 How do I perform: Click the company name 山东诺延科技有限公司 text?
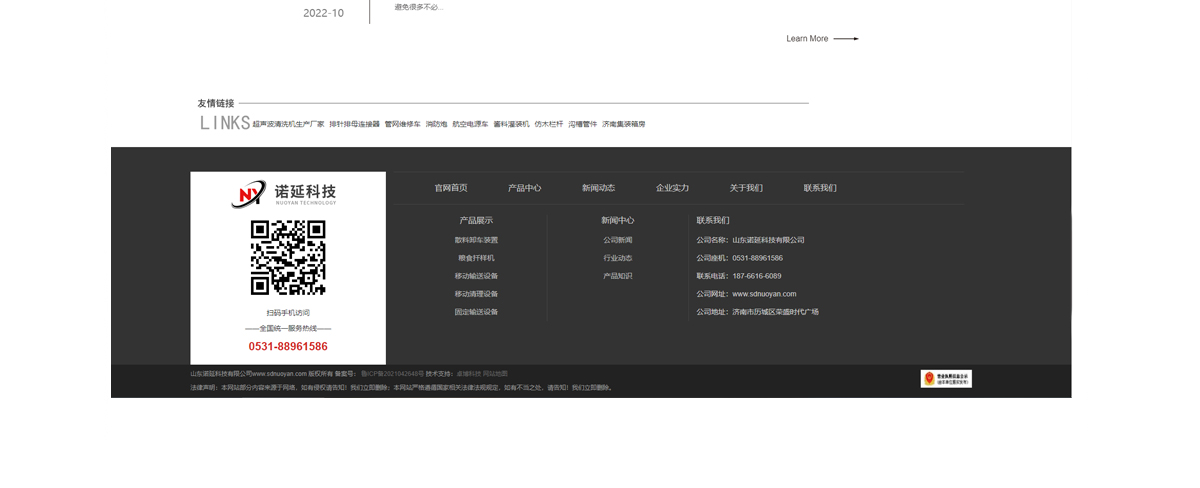click(x=768, y=240)
